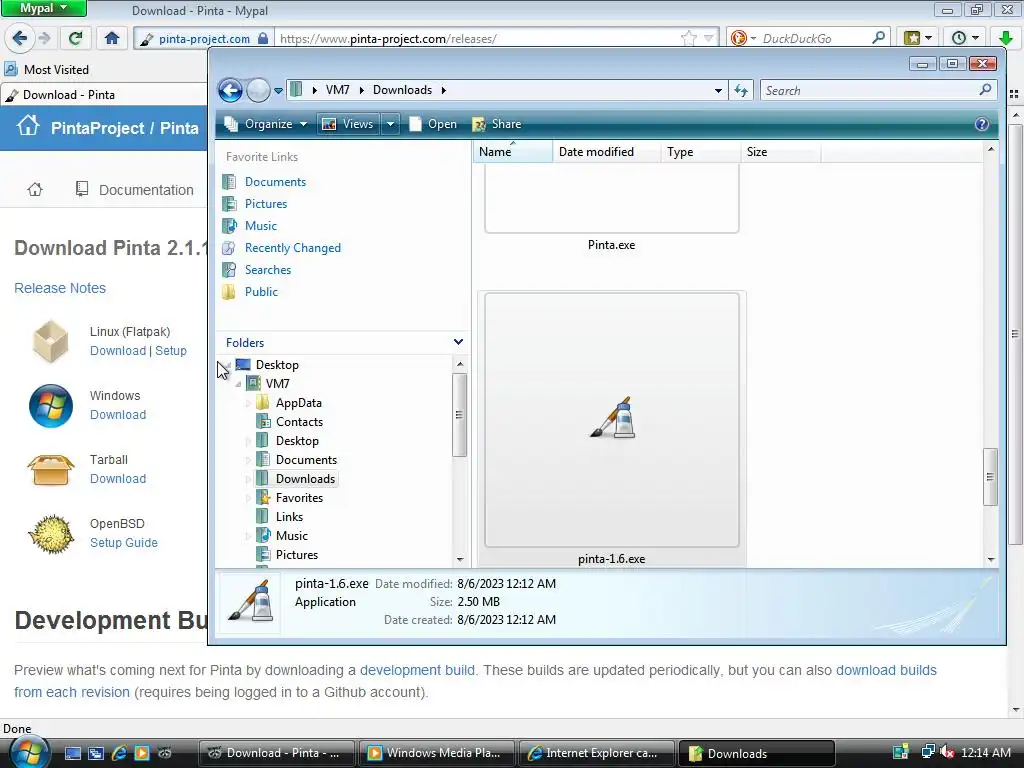Screen dimensions: 1024x768
Task: Open the Release Notes link
Action: pyautogui.click(x=60, y=288)
